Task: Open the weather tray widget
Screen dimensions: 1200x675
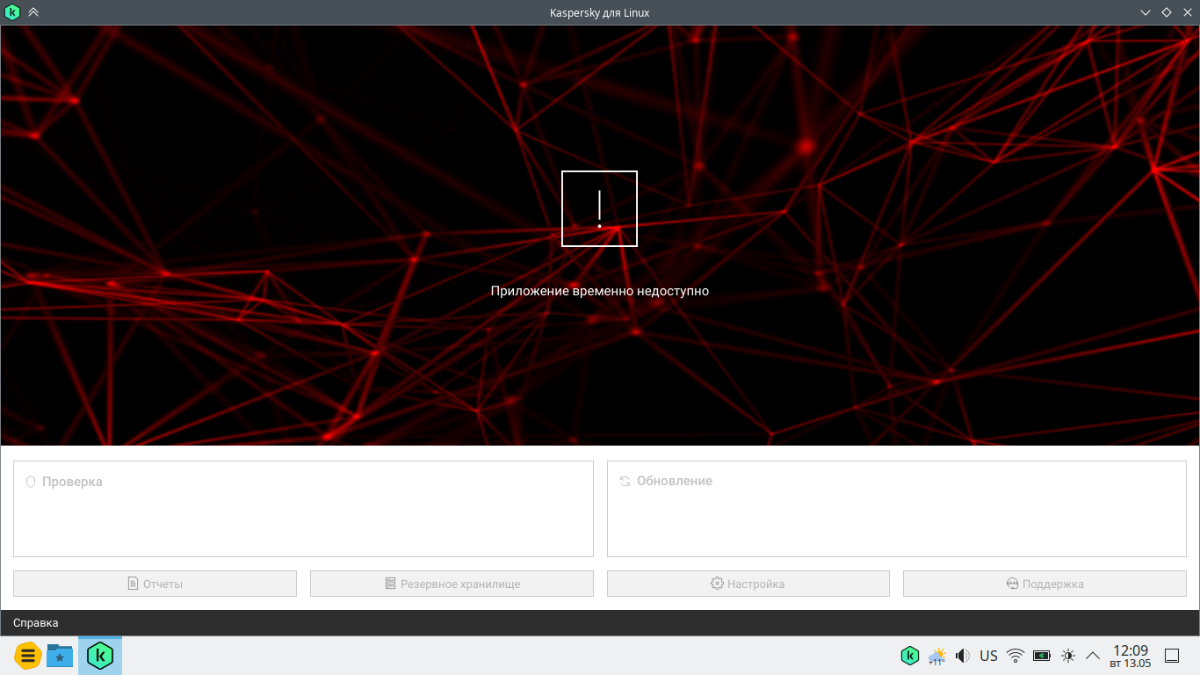Action: click(x=937, y=656)
